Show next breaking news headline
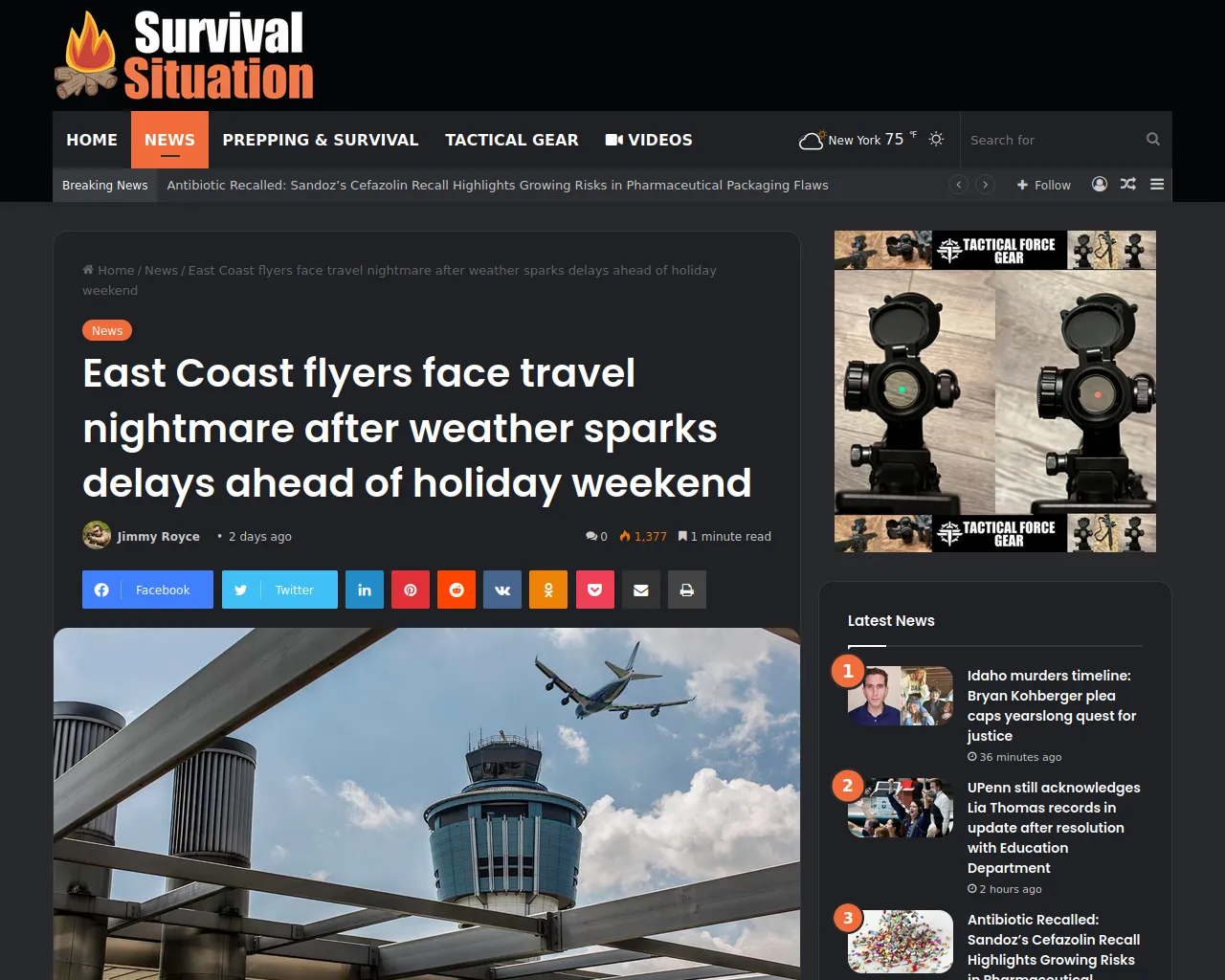This screenshot has width=1225, height=980. (x=985, y=185)
